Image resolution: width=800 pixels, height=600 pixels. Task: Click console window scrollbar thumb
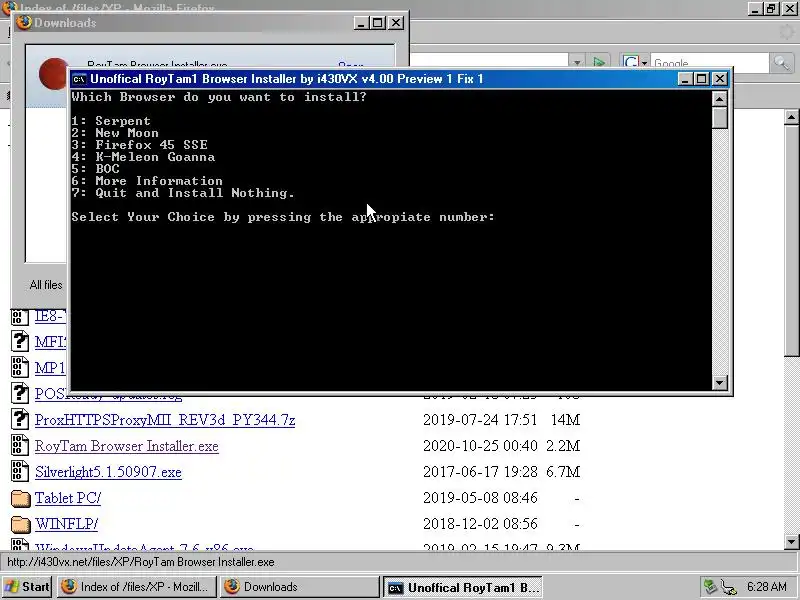pos(719,118)
